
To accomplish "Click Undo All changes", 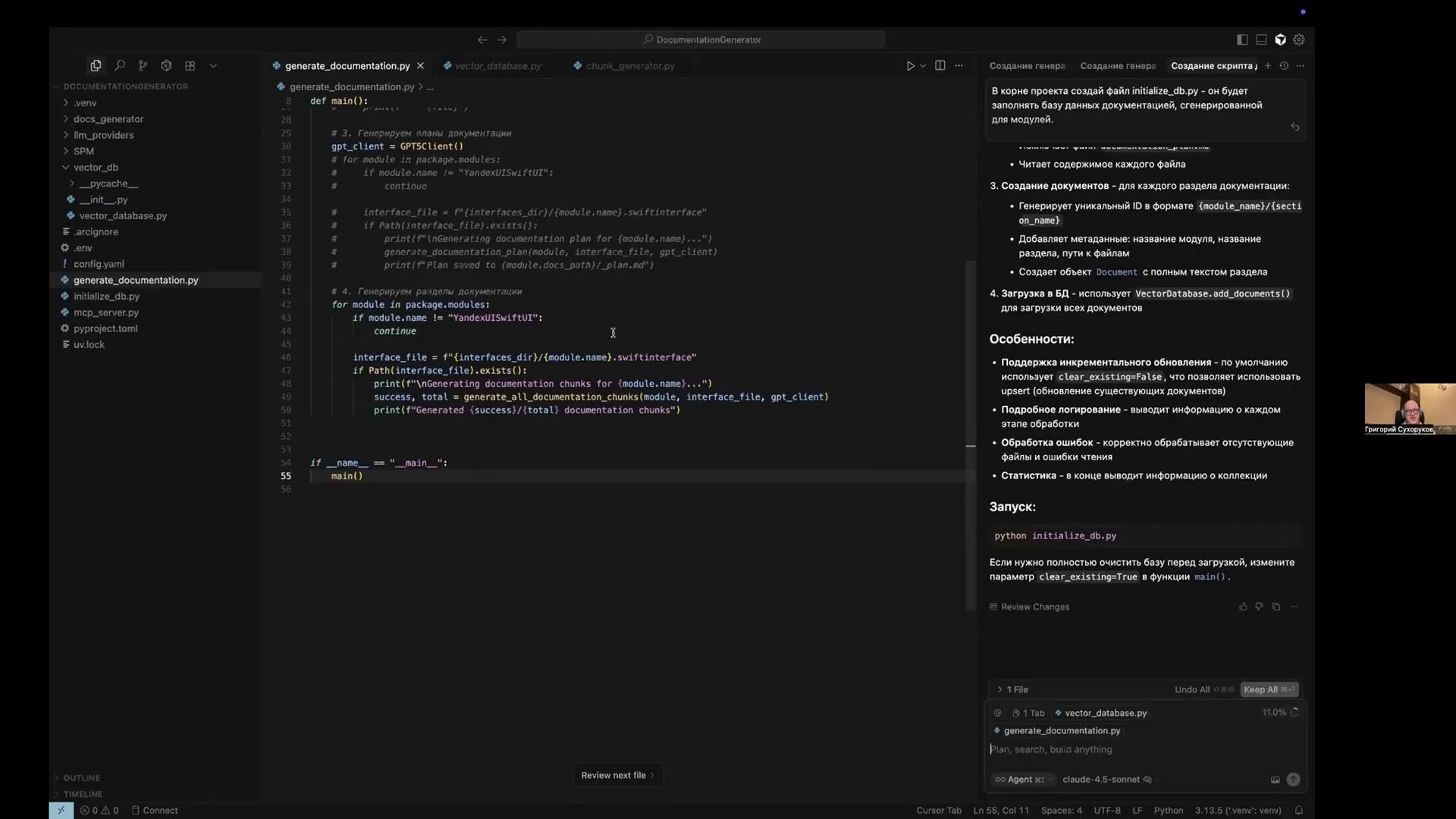I will pos(1204,689).
